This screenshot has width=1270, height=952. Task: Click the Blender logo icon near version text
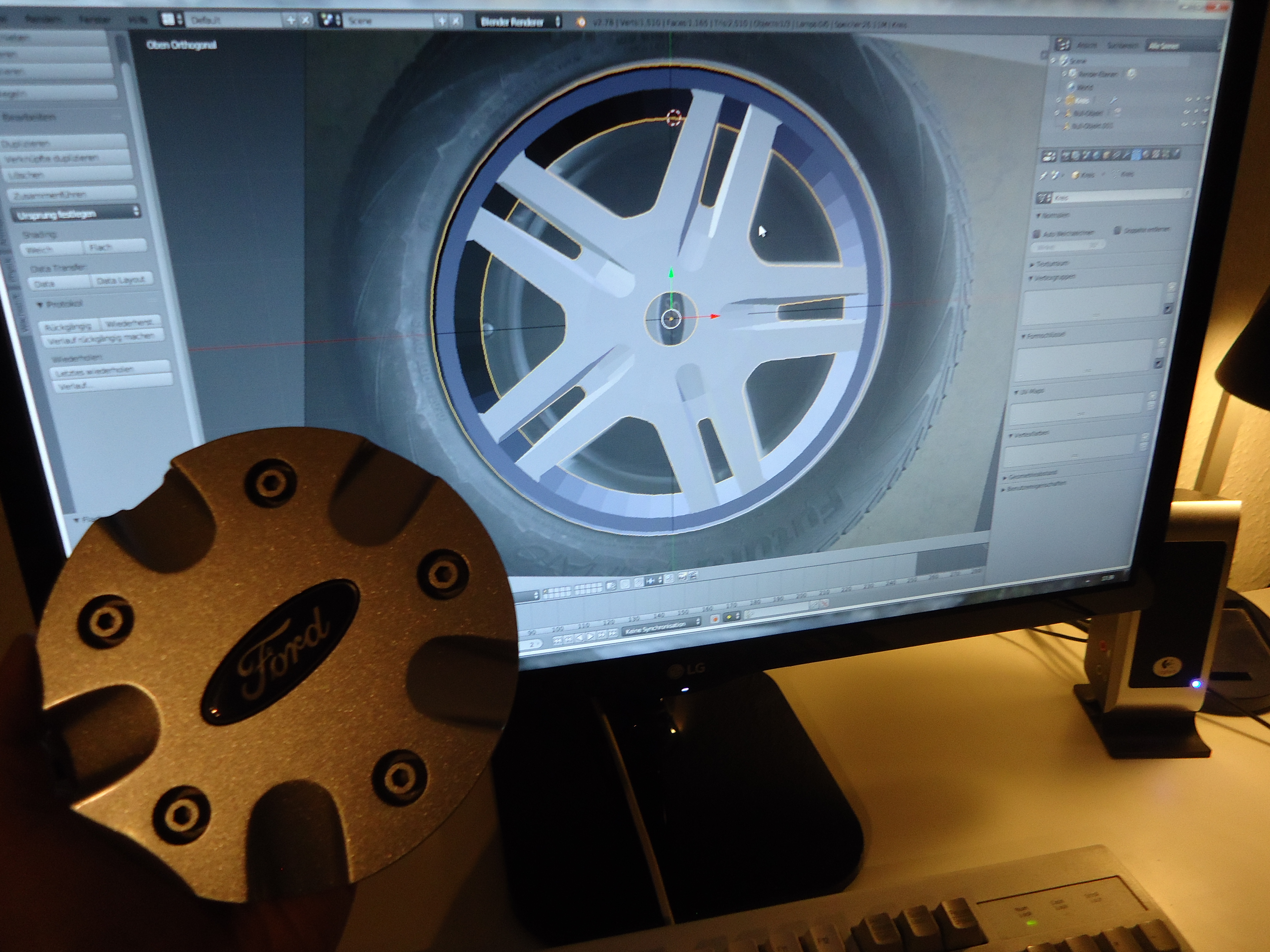pos(580,22)
